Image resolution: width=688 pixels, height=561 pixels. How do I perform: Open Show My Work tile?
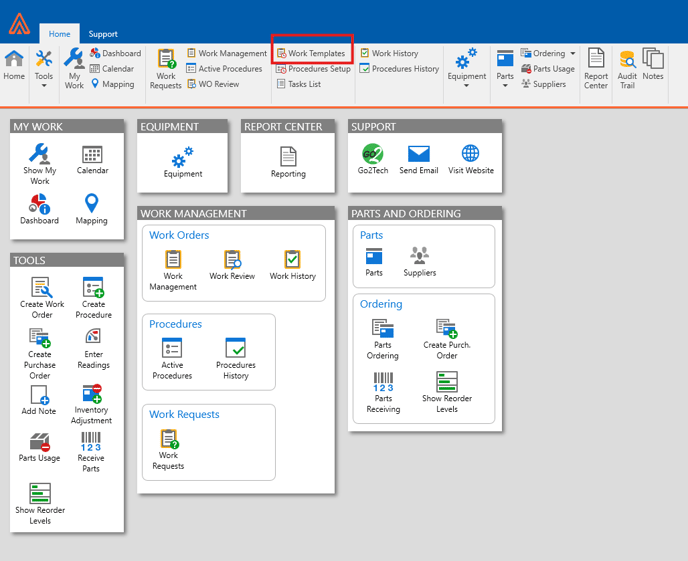(x=39, y=164)
